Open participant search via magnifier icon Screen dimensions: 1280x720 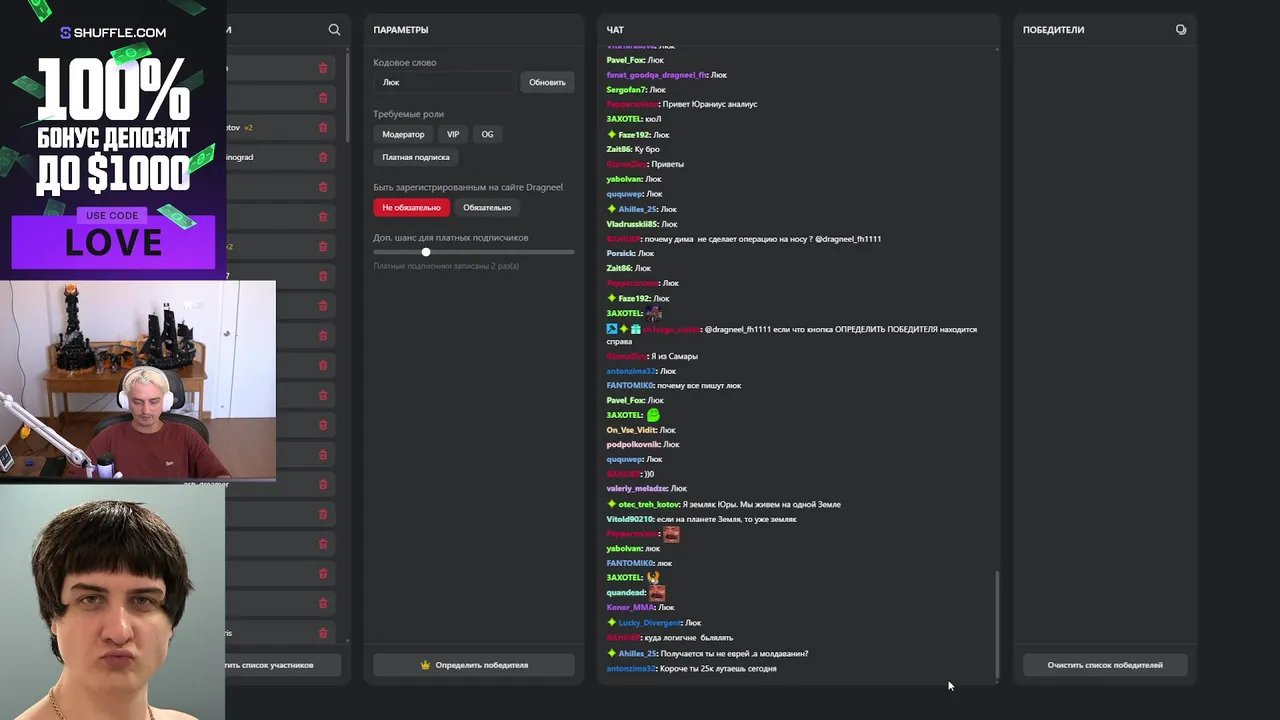tap(334, 30)
